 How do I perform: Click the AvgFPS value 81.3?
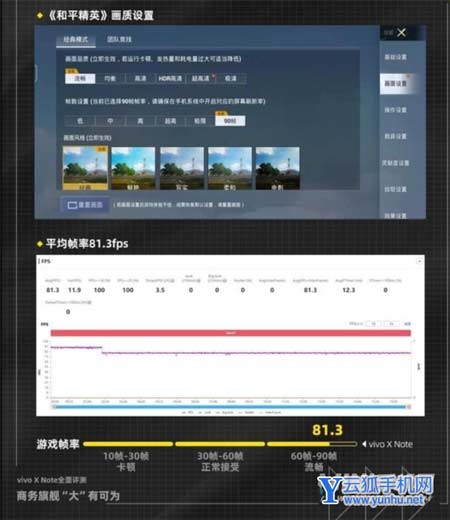click(53, 290)
